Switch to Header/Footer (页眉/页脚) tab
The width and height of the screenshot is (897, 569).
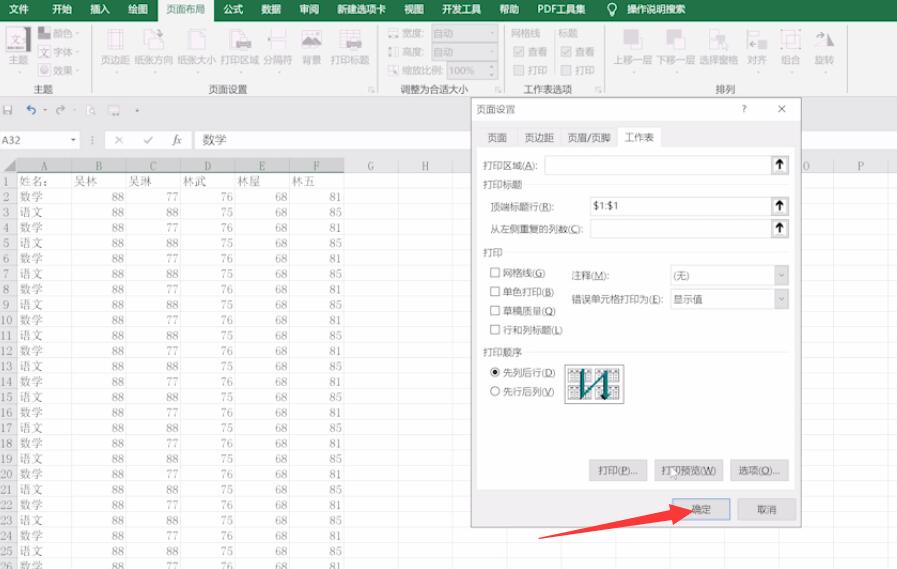tap(589, 137)
